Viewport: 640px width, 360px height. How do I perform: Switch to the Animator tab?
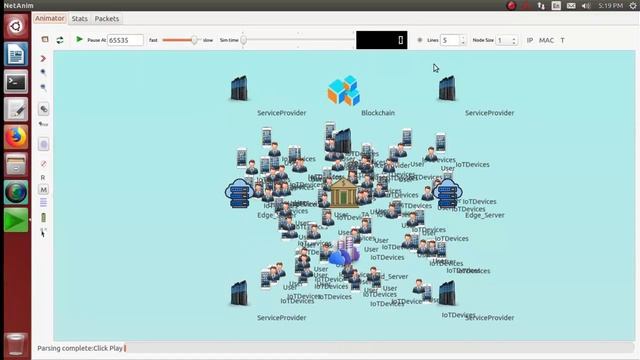click(49, 18)
